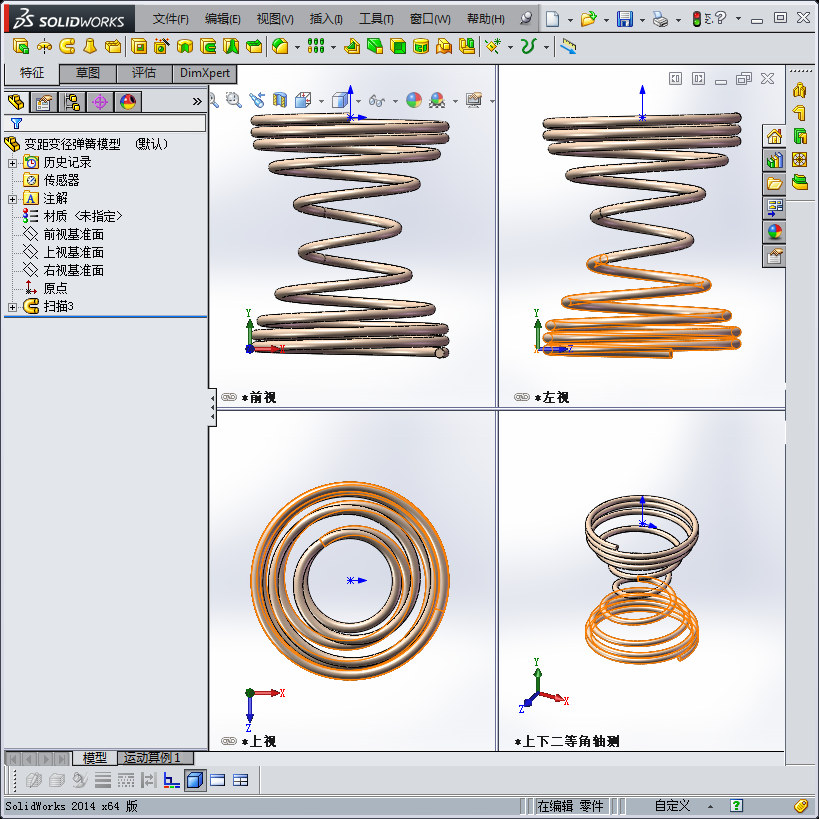Select the Lofted Cut tool

point(231,46)
